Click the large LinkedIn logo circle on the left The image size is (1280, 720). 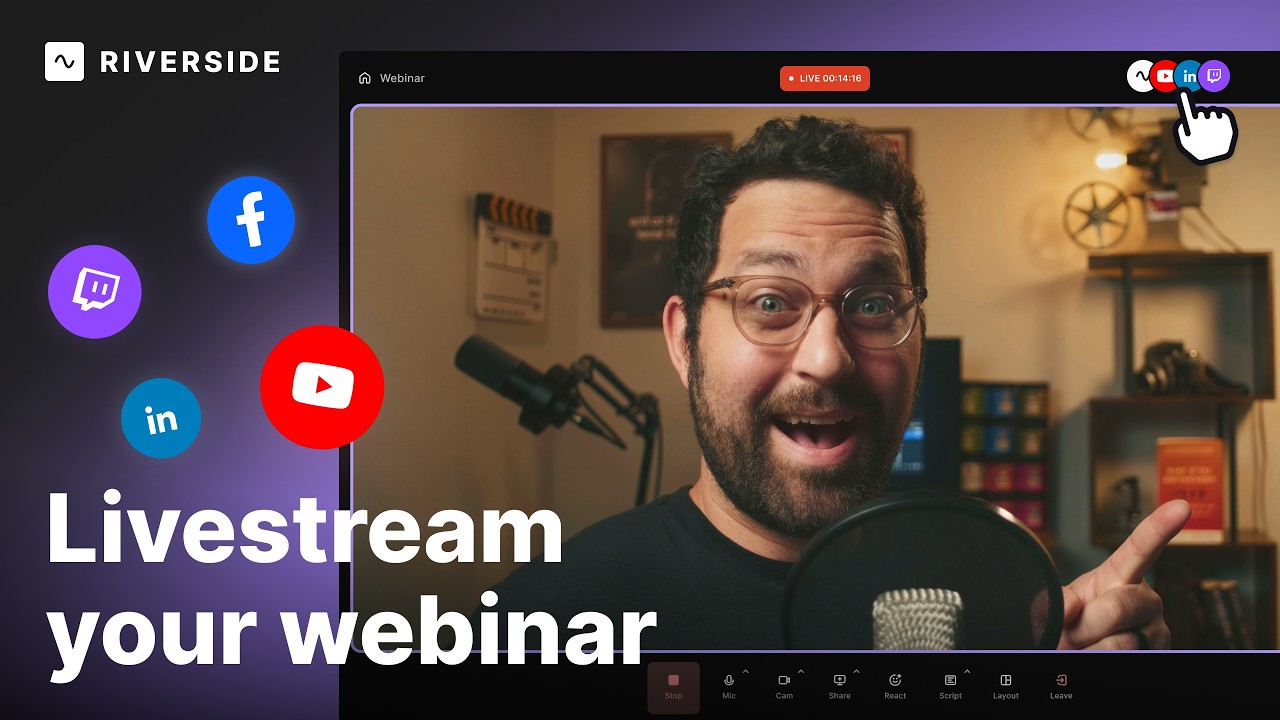coord(161,418)
